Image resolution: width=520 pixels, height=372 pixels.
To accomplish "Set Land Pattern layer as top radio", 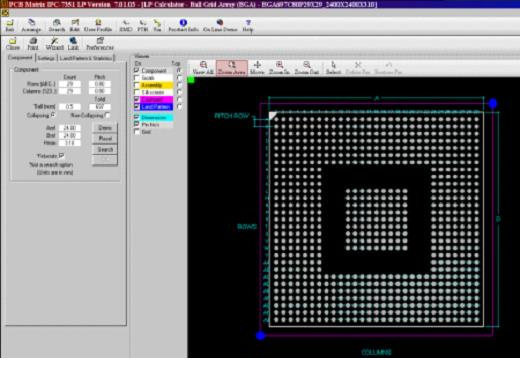I will coord(179,107).
